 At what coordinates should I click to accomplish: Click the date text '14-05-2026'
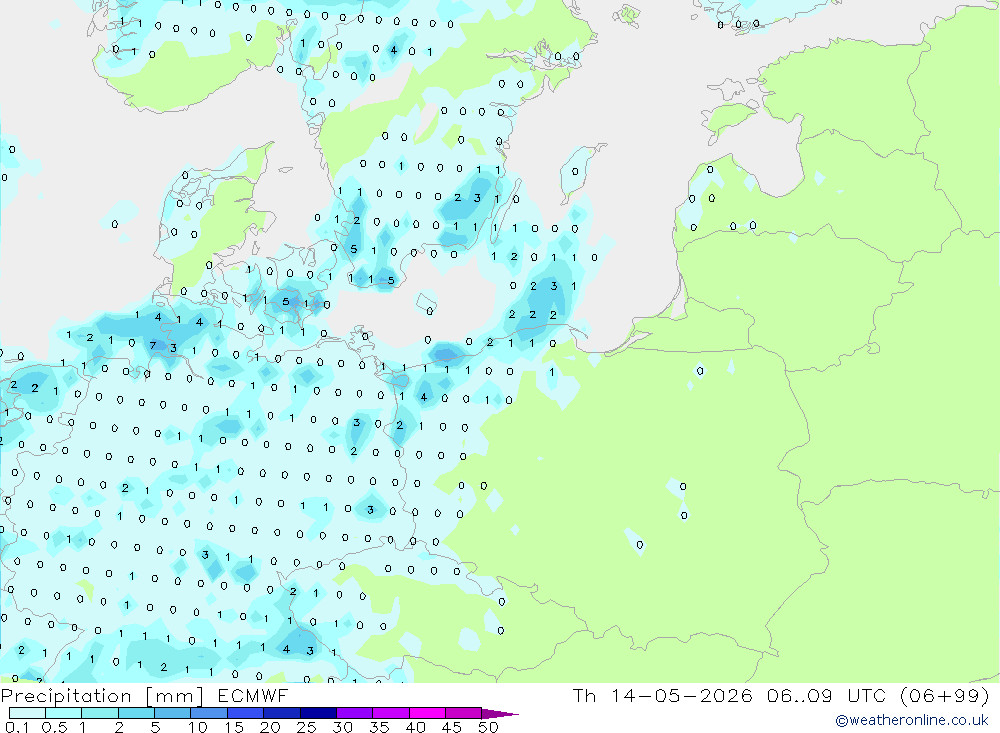pyautogui.click(x=681, y=695)
